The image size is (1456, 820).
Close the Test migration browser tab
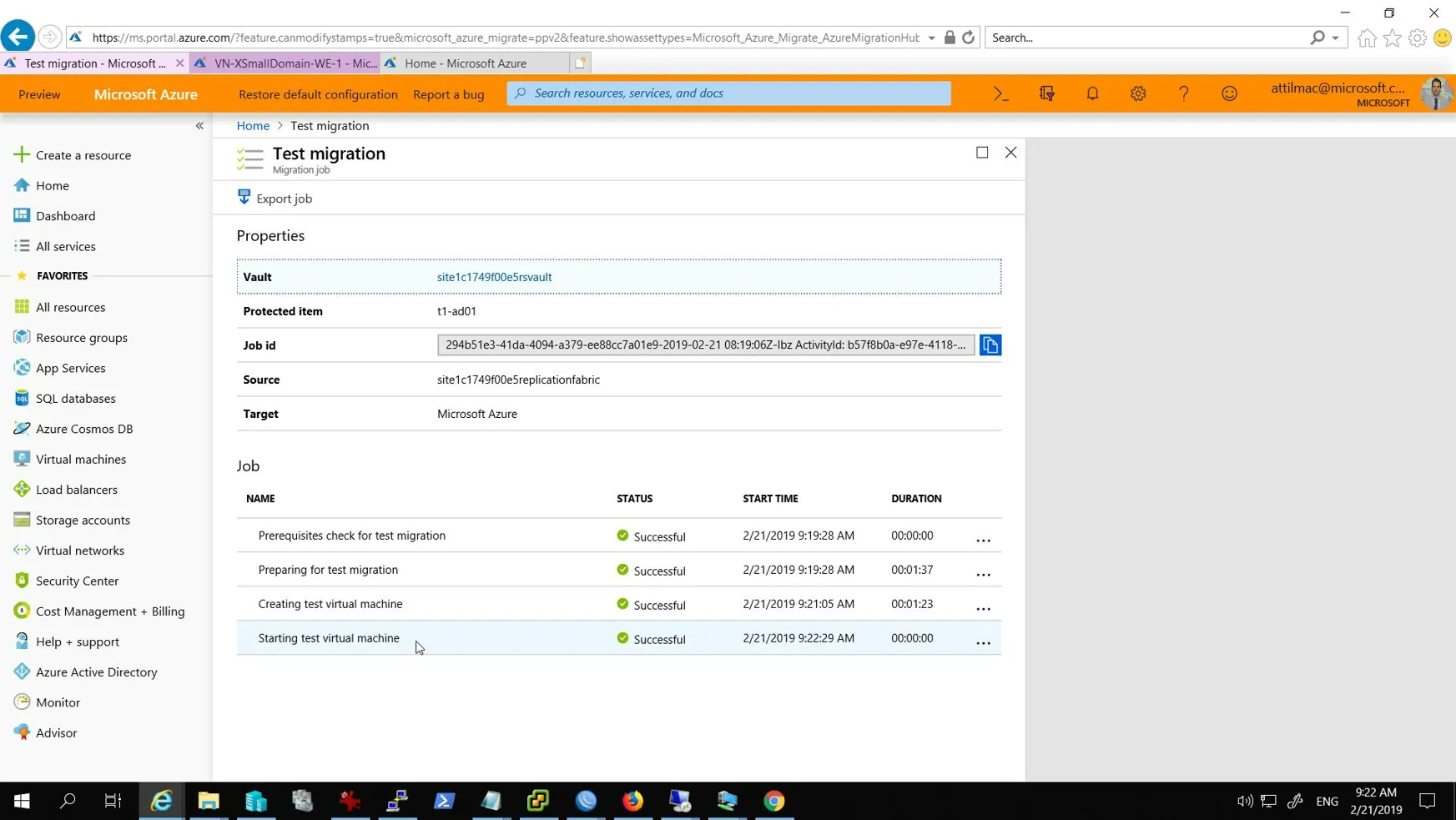click(x=179, y=63)
